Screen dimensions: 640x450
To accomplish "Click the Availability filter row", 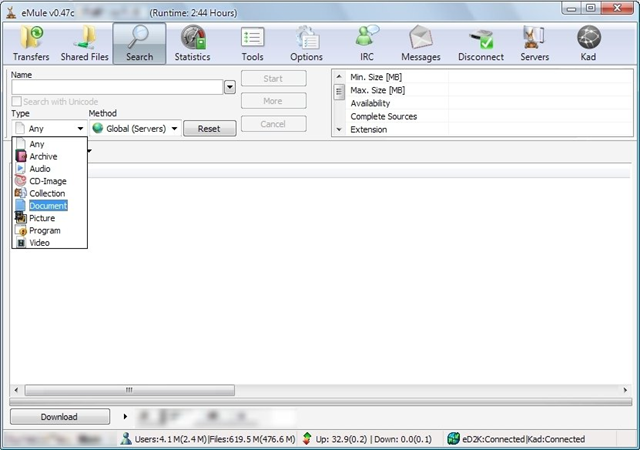I will (x=489, y=103).
